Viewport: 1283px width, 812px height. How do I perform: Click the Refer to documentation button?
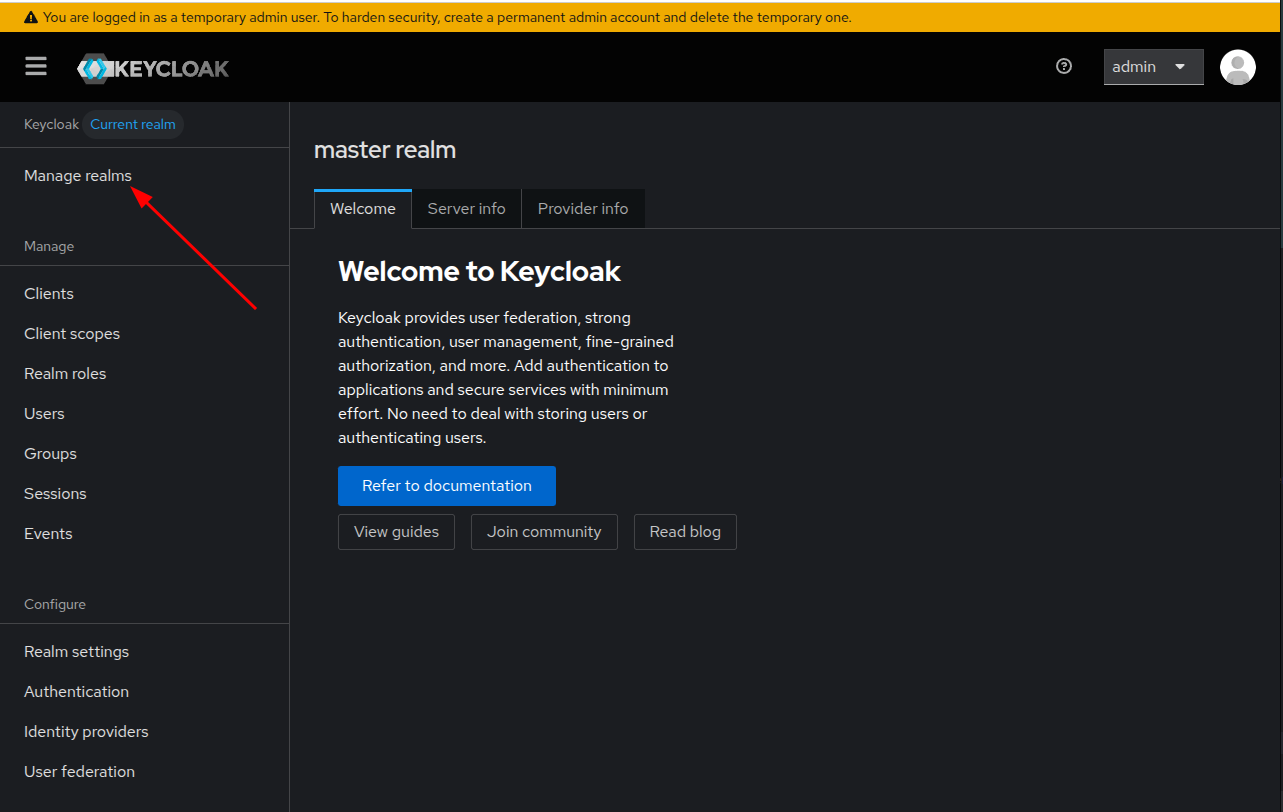pos(447,486)
